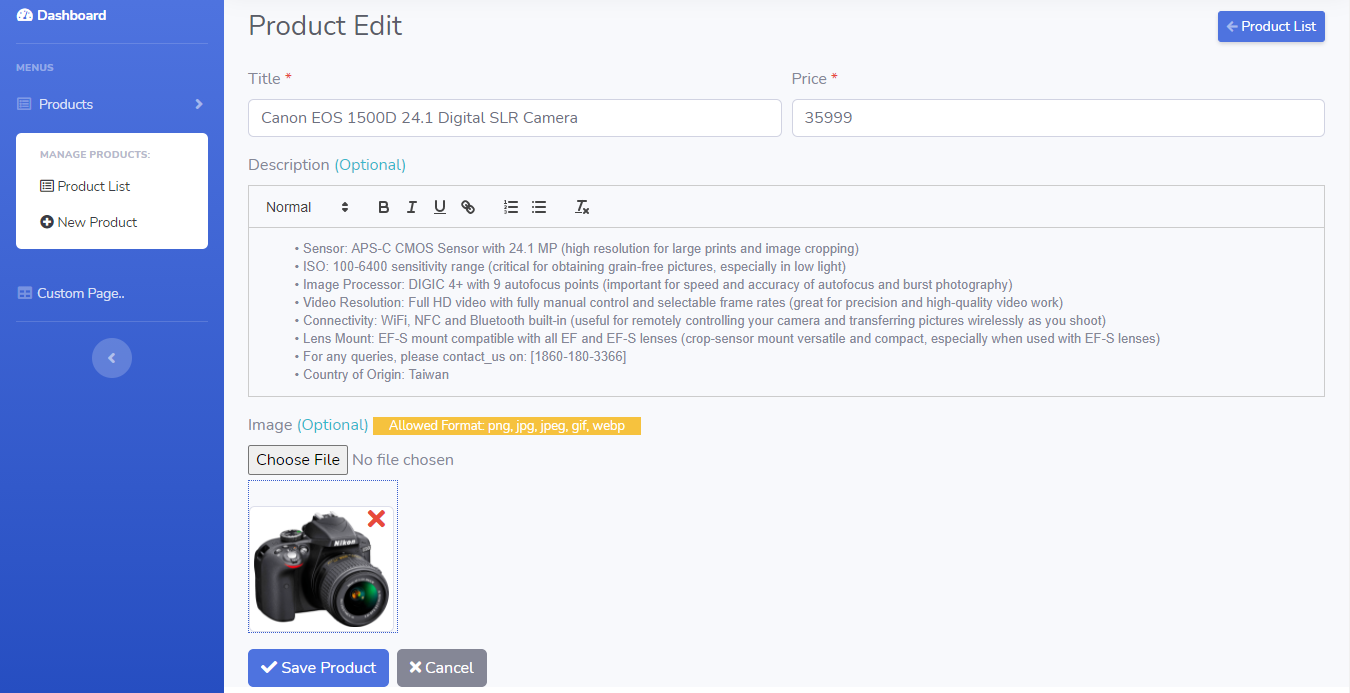Click the Dashboard icon in the header
The height and width of the screenshot is (693, 1350).
tap(22, 14)
